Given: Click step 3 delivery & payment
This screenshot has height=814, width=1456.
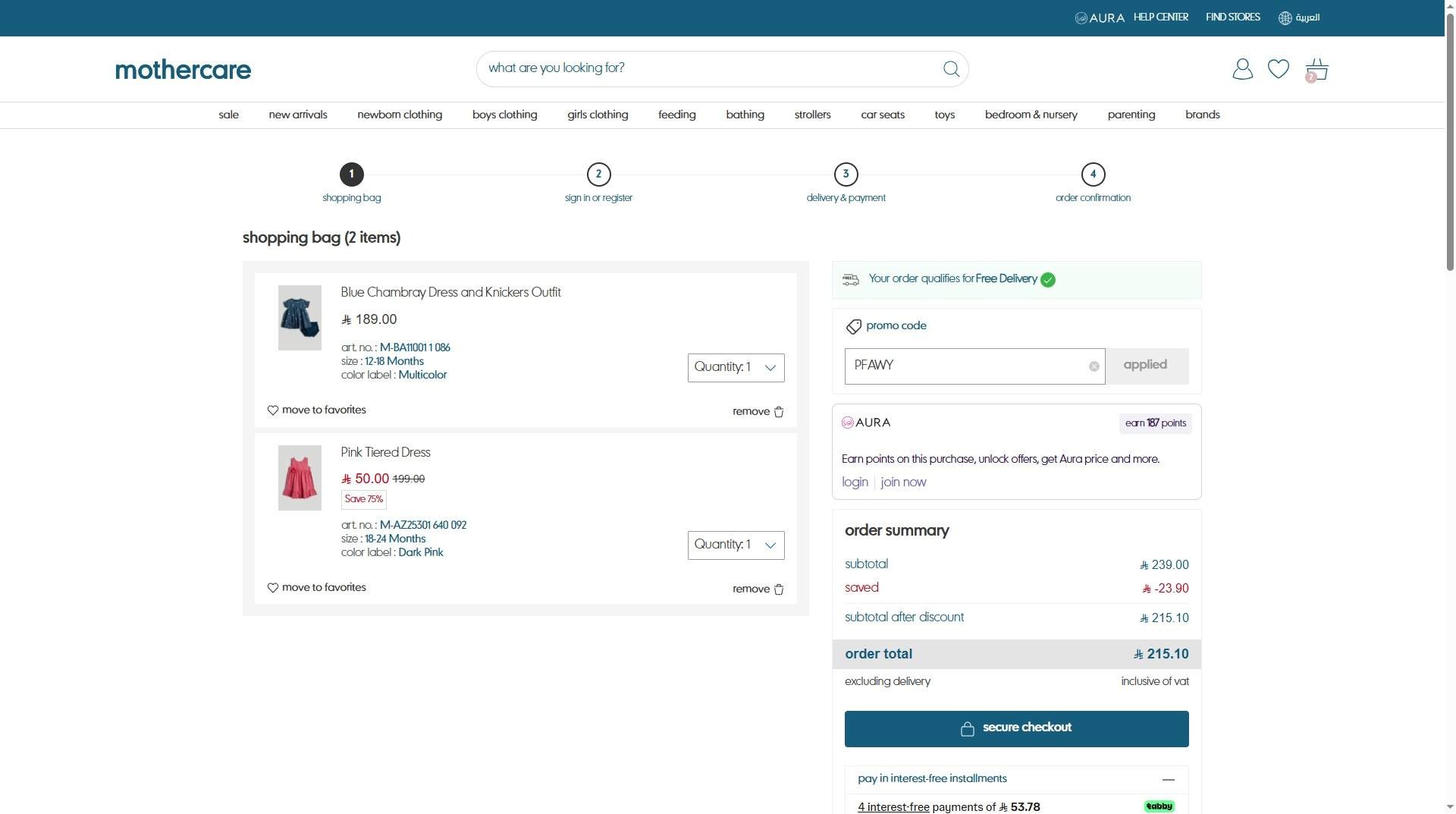Looking at the screenshot, I should (846, 184).
